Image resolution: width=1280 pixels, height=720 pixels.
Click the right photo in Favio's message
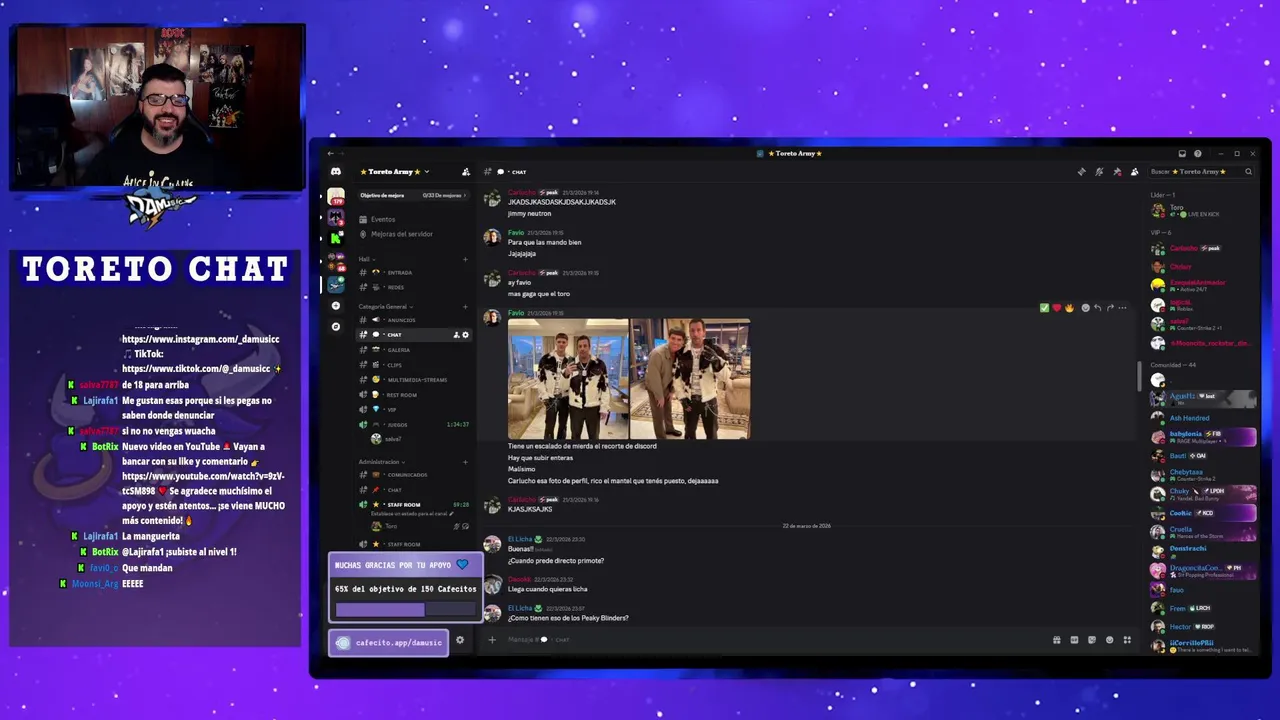(x=690, y=379)
